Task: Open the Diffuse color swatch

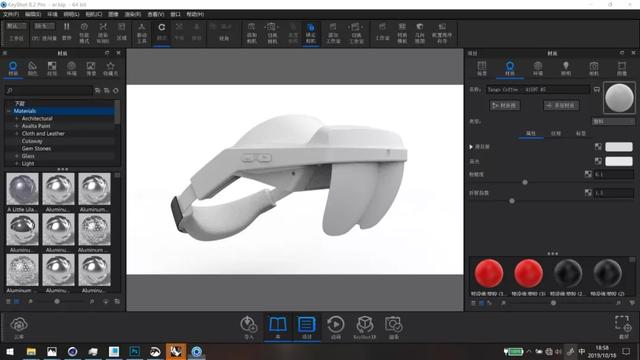Action: 619,147
